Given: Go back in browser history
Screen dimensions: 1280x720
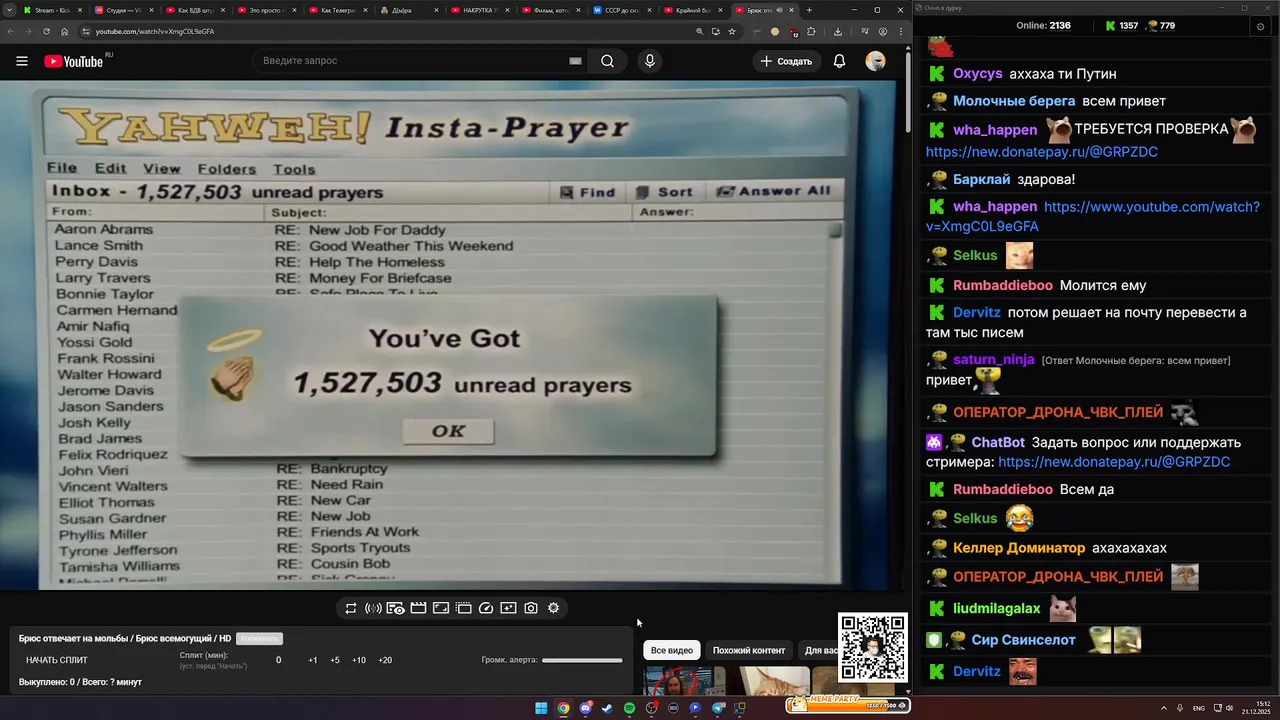Looking at the screenshot, I should point(11,31).
